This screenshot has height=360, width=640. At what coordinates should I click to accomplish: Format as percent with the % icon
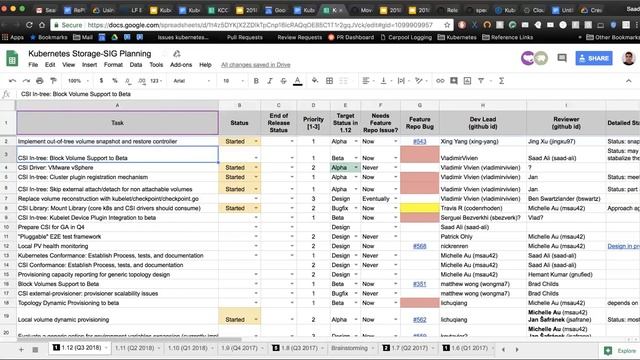pos(115,81)
